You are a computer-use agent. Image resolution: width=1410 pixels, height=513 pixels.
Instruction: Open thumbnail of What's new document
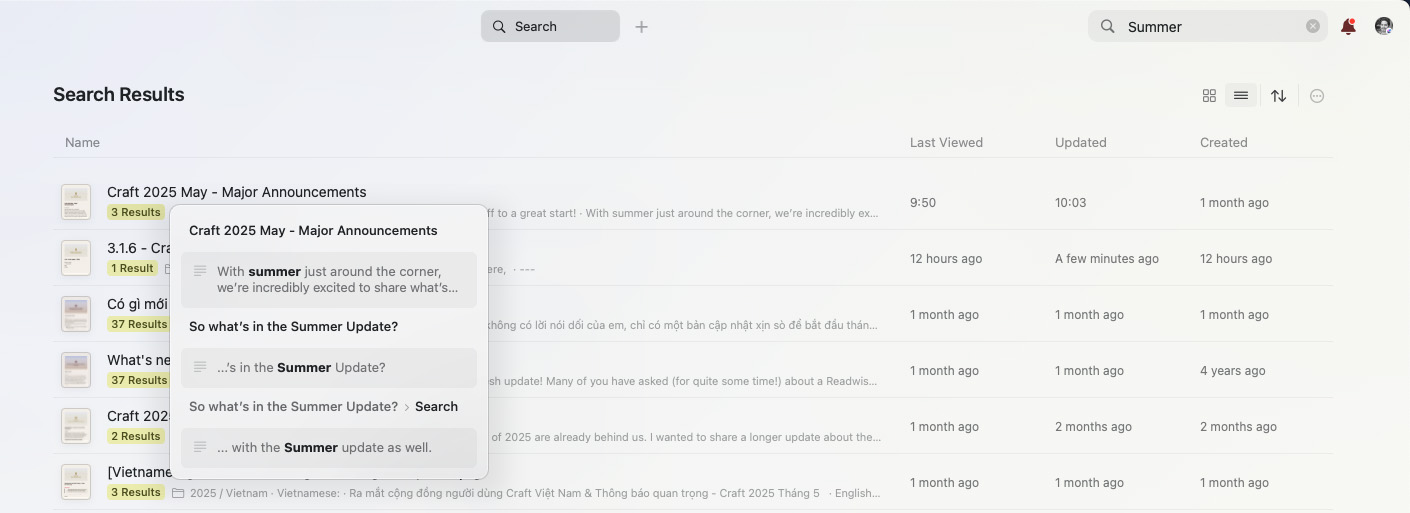(x=76, y=370)
